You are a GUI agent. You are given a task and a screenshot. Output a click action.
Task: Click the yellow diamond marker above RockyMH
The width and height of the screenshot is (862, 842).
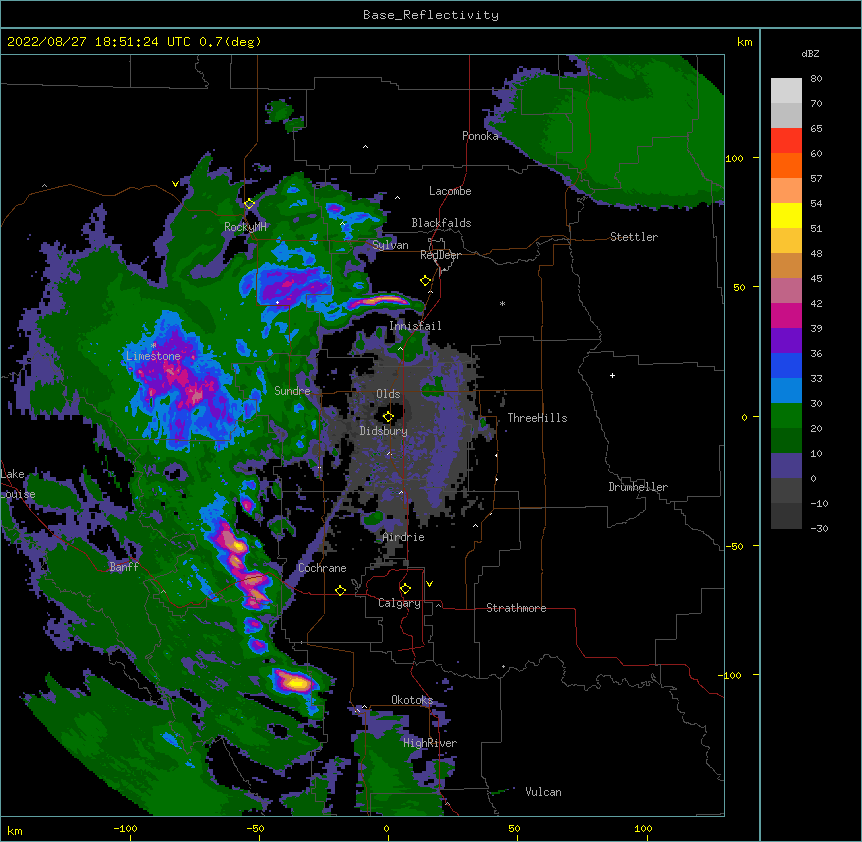(x=249, y=204)
